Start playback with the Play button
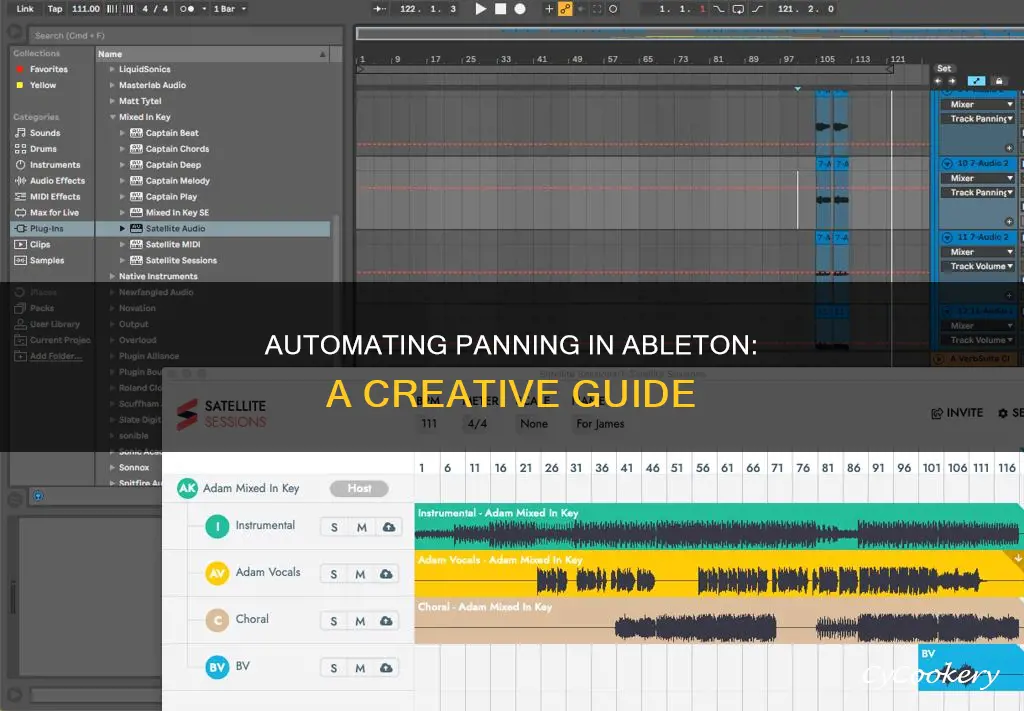1024x711 pixels. [481, 8]
